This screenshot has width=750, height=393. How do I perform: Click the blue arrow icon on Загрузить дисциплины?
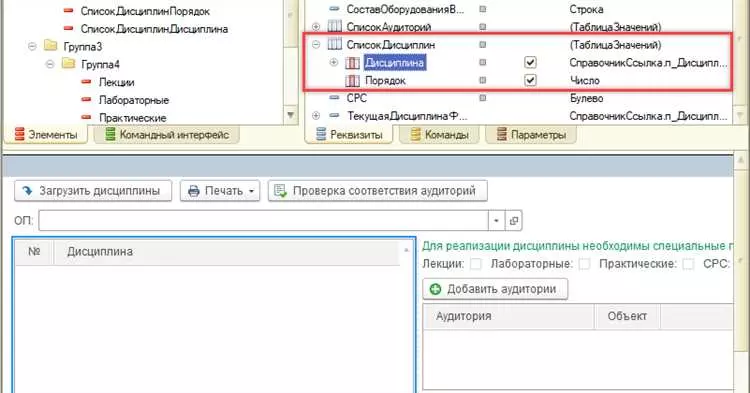tap(27, 191)
